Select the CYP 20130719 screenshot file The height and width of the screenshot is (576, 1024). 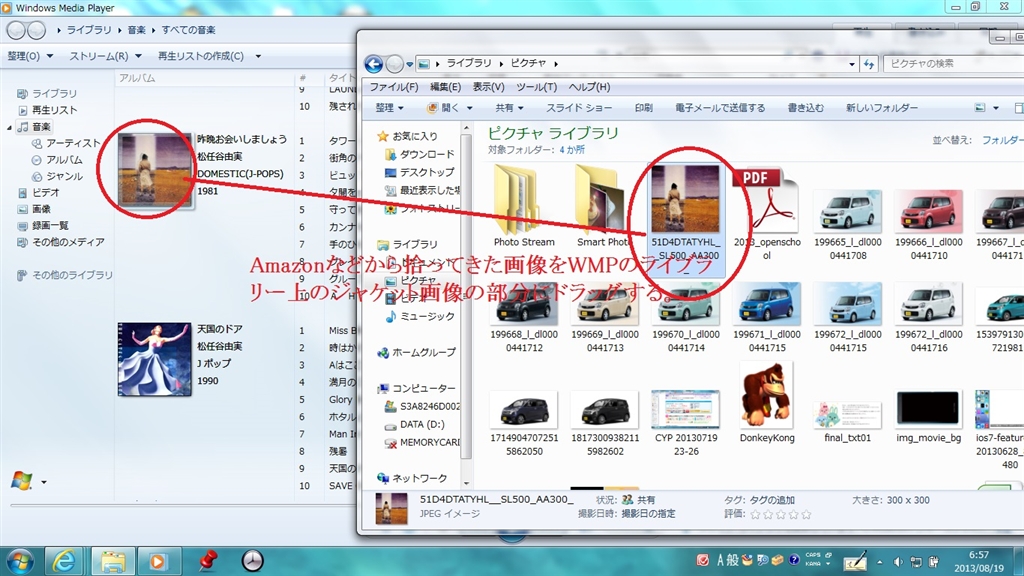coord(686,423)
